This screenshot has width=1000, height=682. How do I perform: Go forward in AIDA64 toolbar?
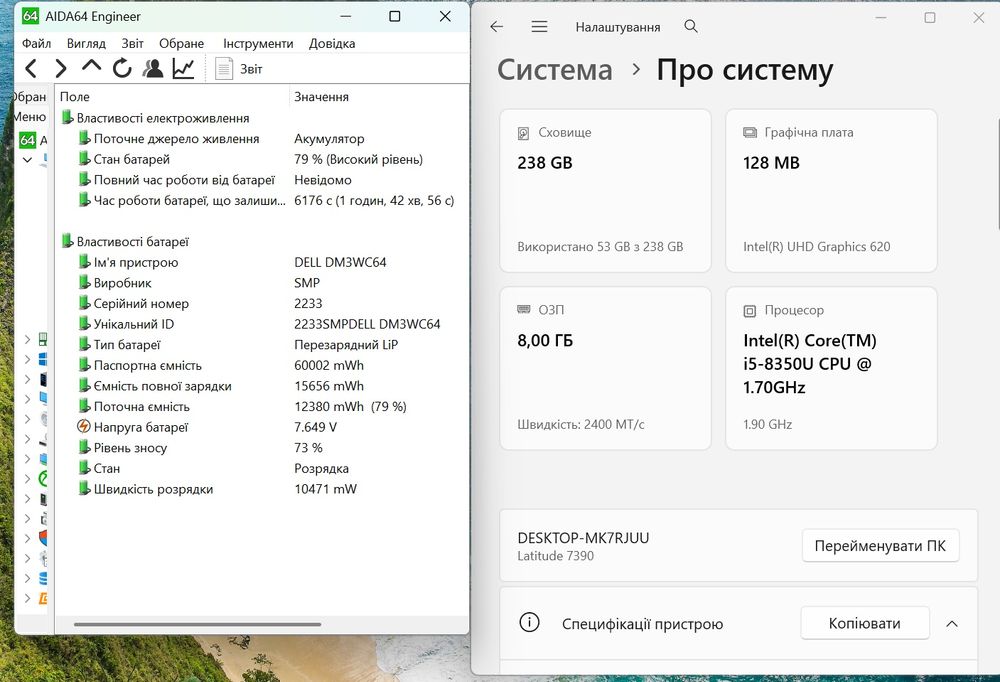[61, 68]
